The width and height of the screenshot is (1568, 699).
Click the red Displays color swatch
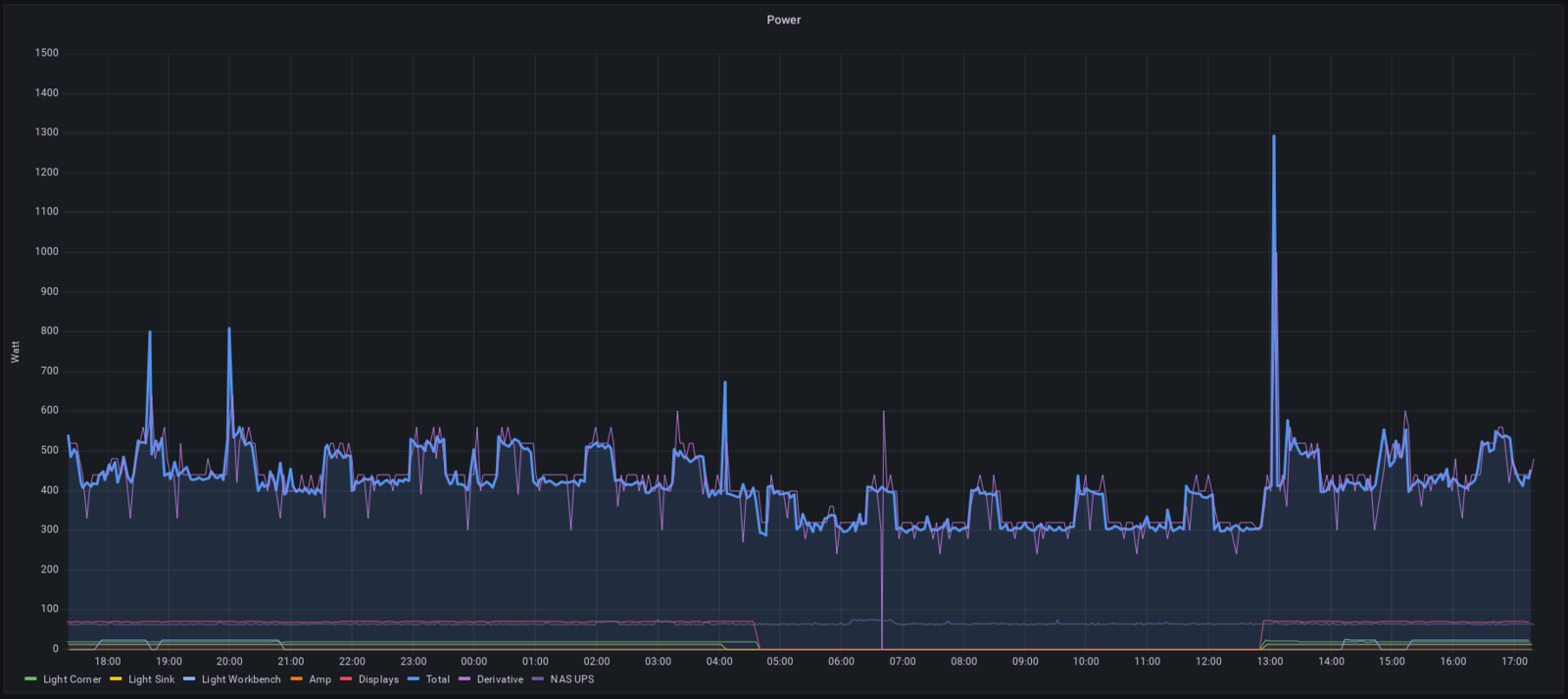coord(346,679)
